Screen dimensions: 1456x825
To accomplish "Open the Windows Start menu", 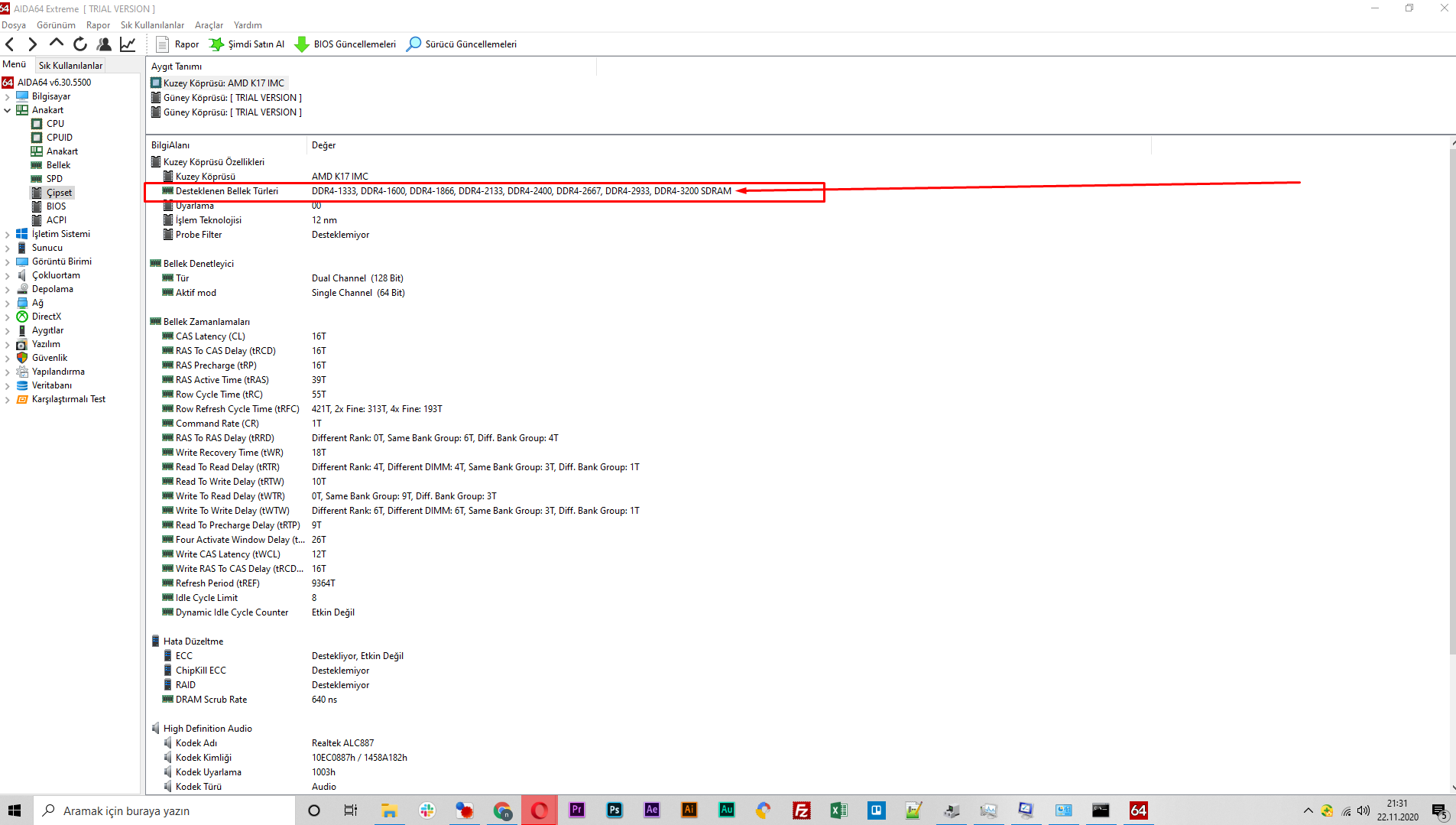I will coord(15,810).
